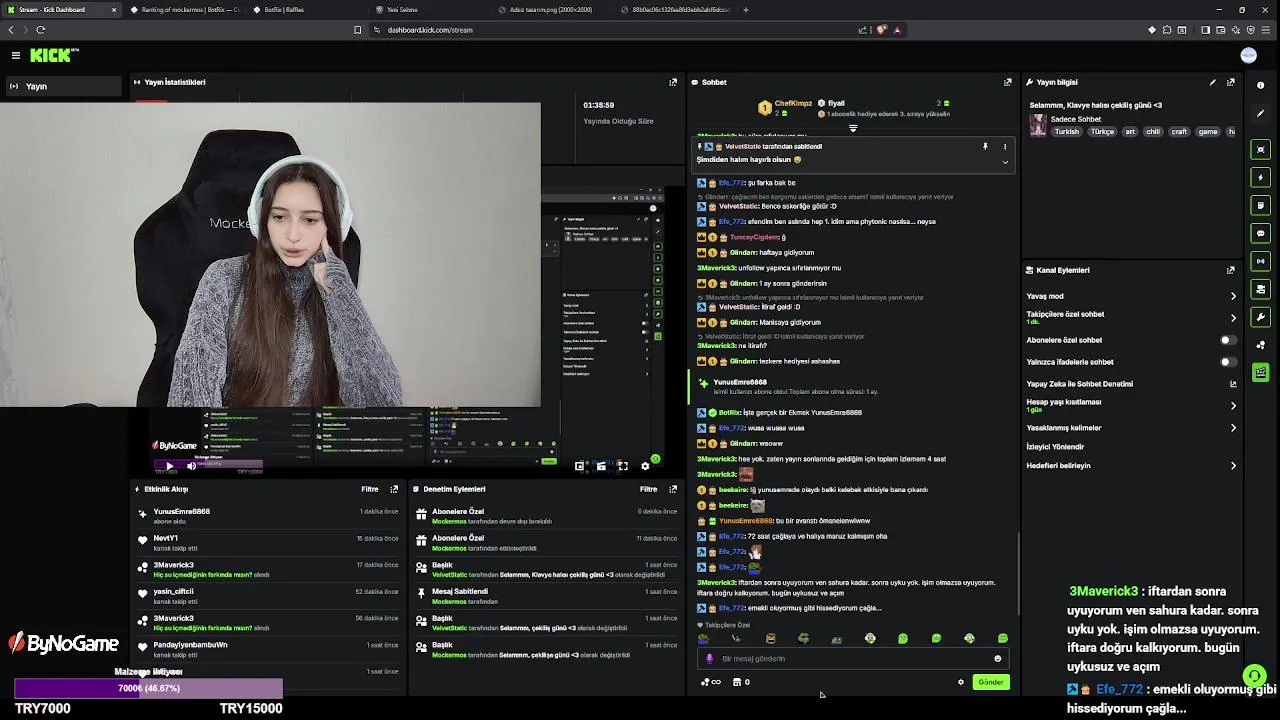Toggle lightning activity widget in right sidebar
1280x720 pixels.
(1260, 177)
